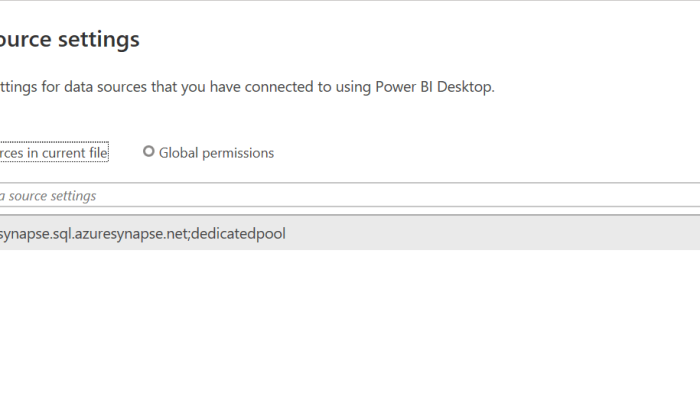Click the right end of the Synapse row
The width and height of the screenshot is (700, 400).
670,234
